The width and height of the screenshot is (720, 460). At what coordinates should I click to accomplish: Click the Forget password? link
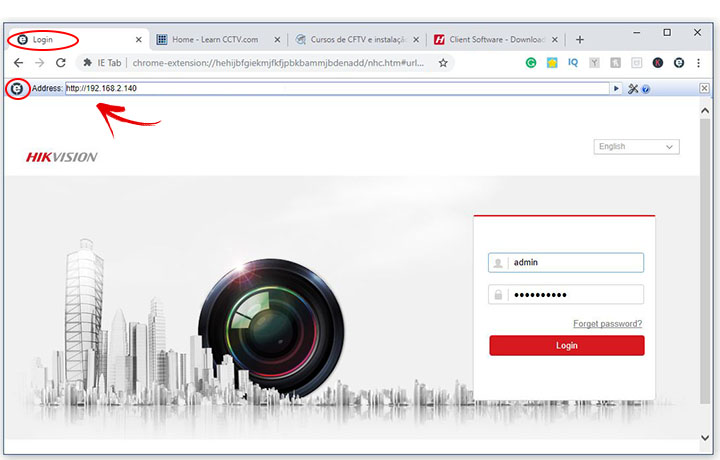pyautogui.click(x=607, y=324)
